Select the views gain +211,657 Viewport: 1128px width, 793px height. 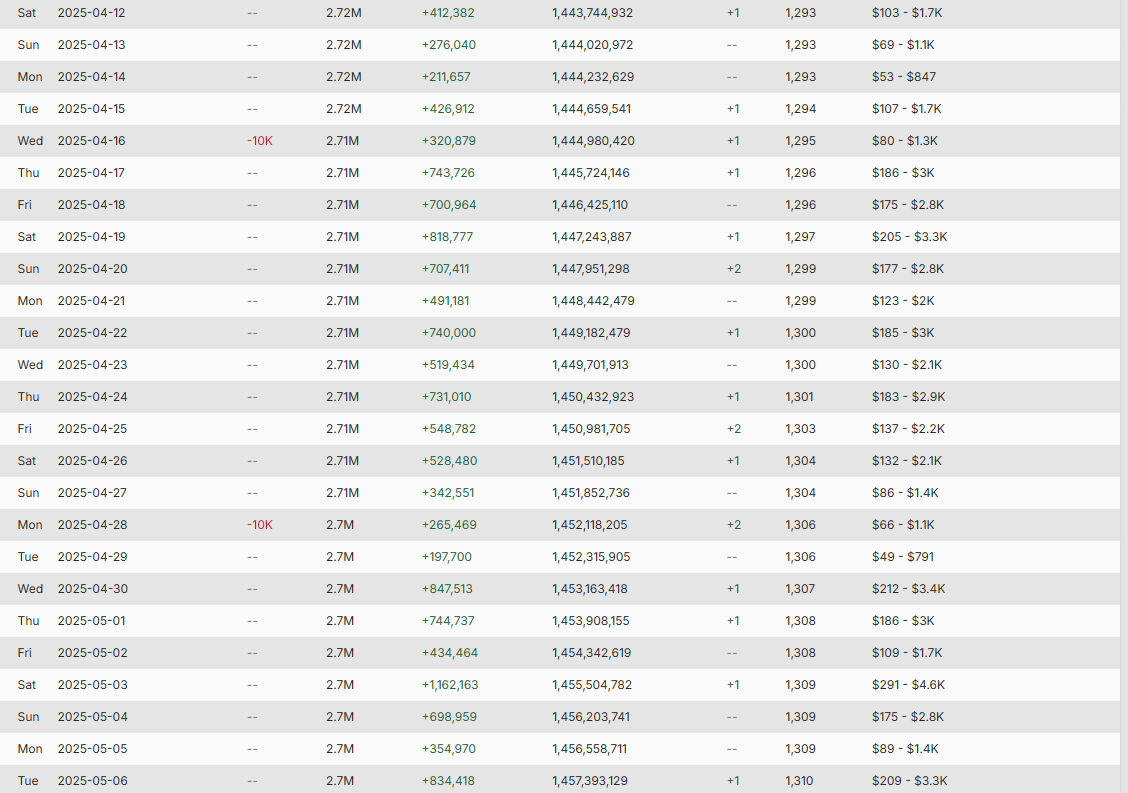[x=446, y=77]
